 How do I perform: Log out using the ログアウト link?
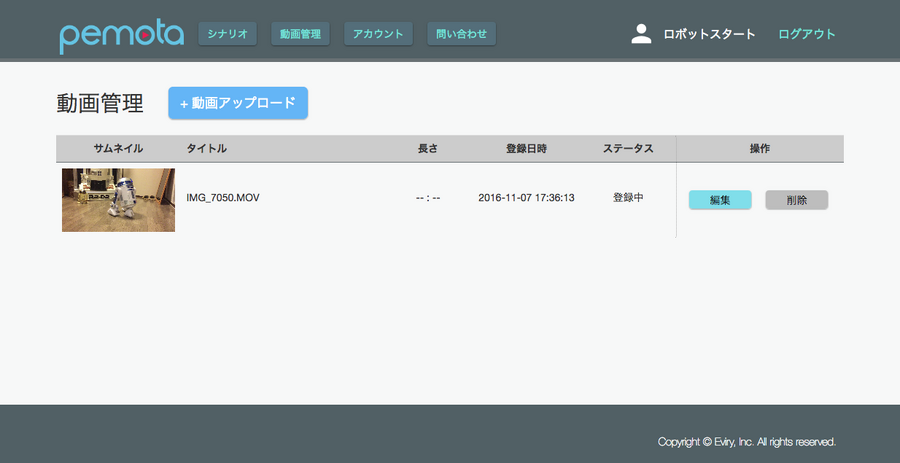[x=806, y=34]
